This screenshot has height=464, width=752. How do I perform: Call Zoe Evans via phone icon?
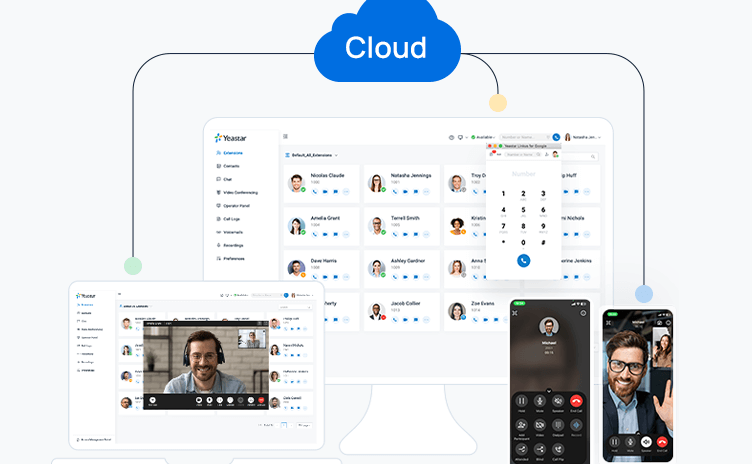475,319
